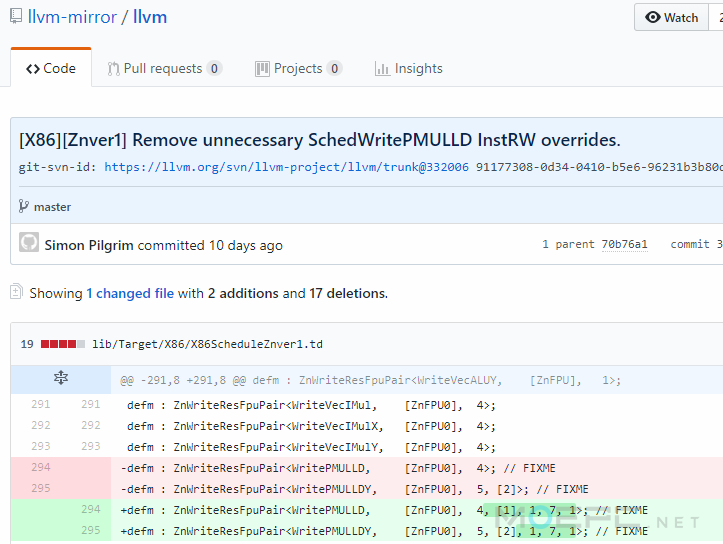
Task: Click added line number 295
Action: (90, 530)
